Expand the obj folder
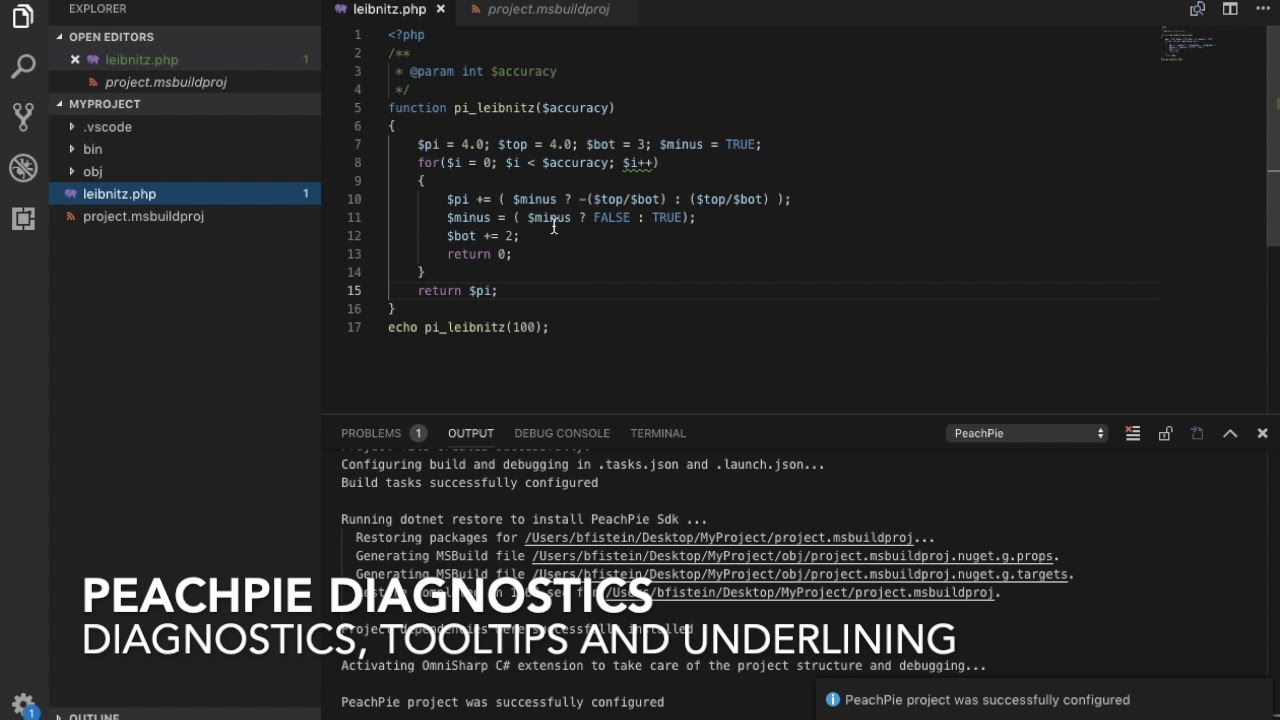The width and height of the screenshot is (1280, 720). click(x=92, y=171)
